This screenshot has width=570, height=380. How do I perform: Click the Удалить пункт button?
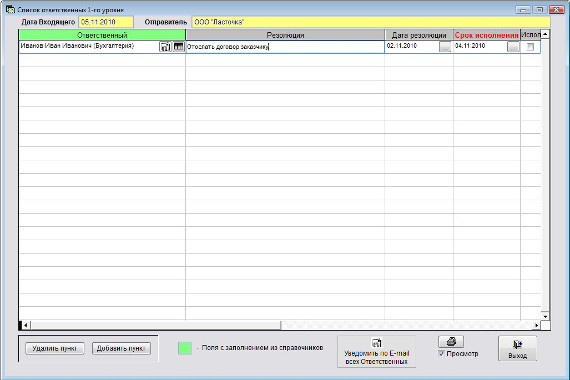[55, 348]
